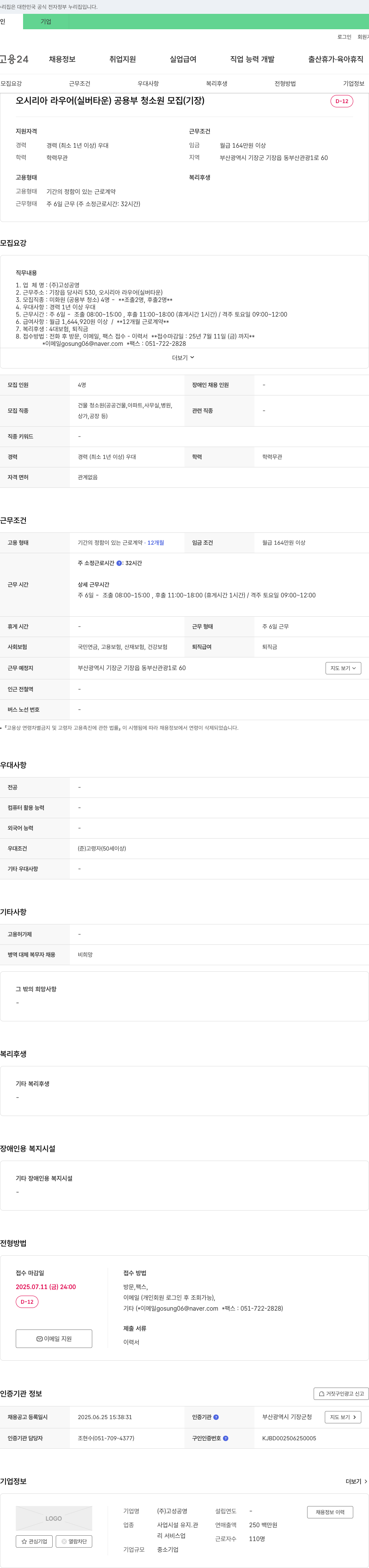Click the D-12 badge under 접수 마감일
Viewport: 369px width, 1568px height.
[x=27, y=1302]
